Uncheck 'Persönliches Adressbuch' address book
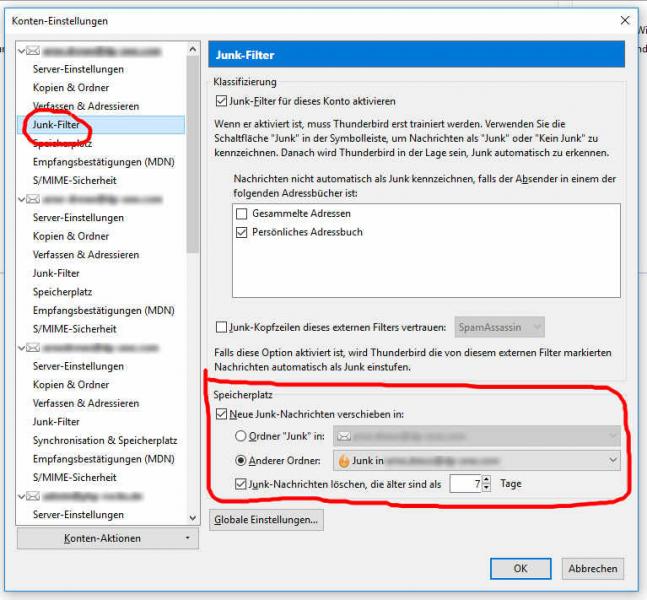647x600 pixels. (x=241, y=232)
